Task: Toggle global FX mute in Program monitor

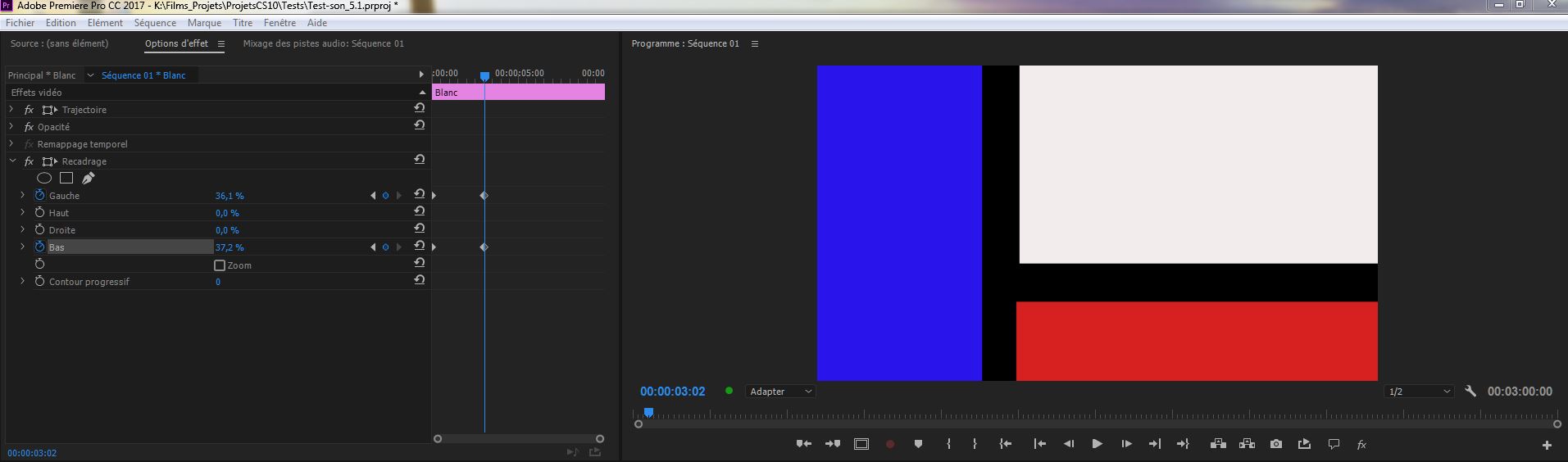Action: click(1361, 444)
